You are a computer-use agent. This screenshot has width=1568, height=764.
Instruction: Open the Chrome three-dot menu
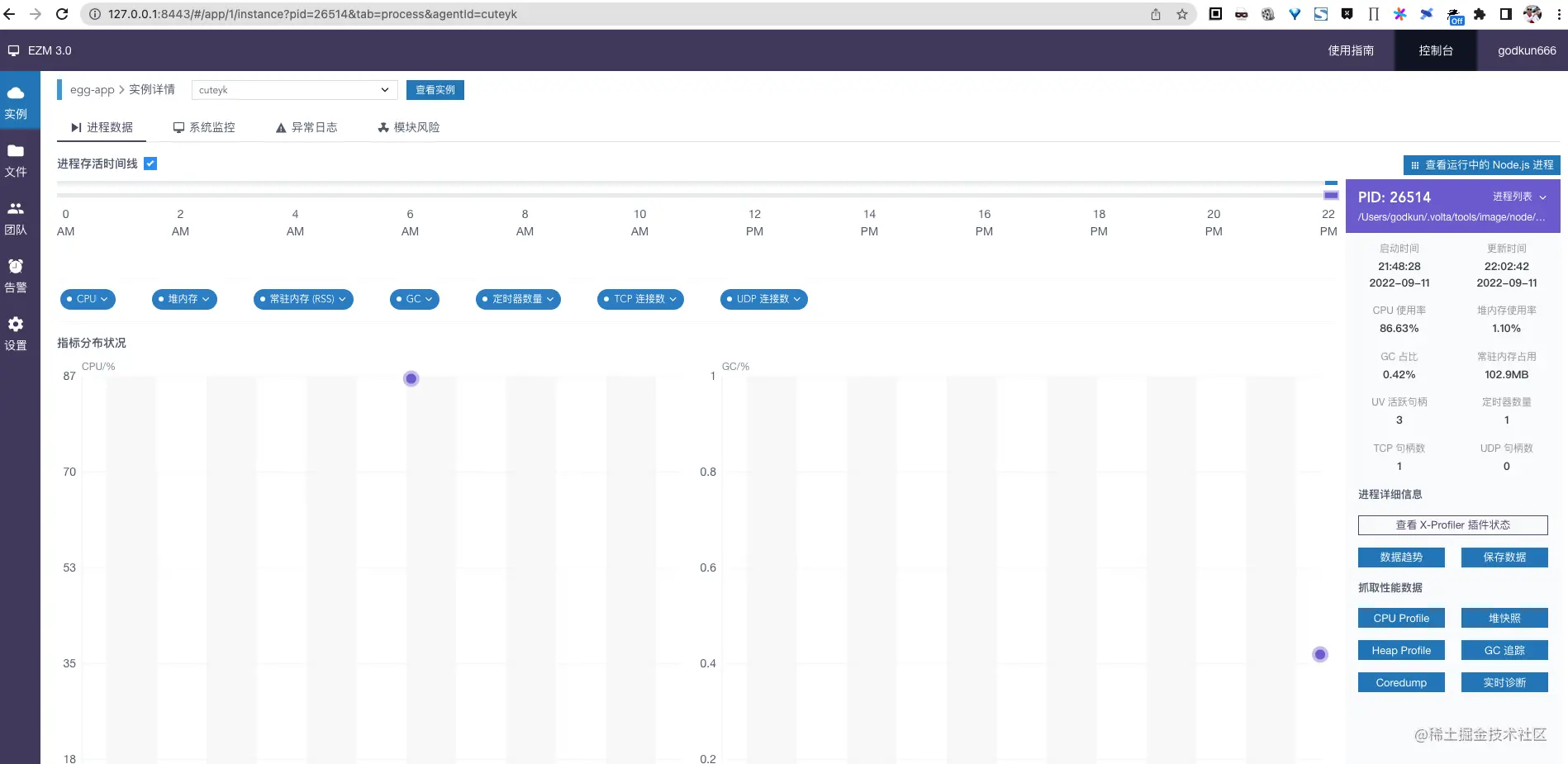pos(1559,14)
